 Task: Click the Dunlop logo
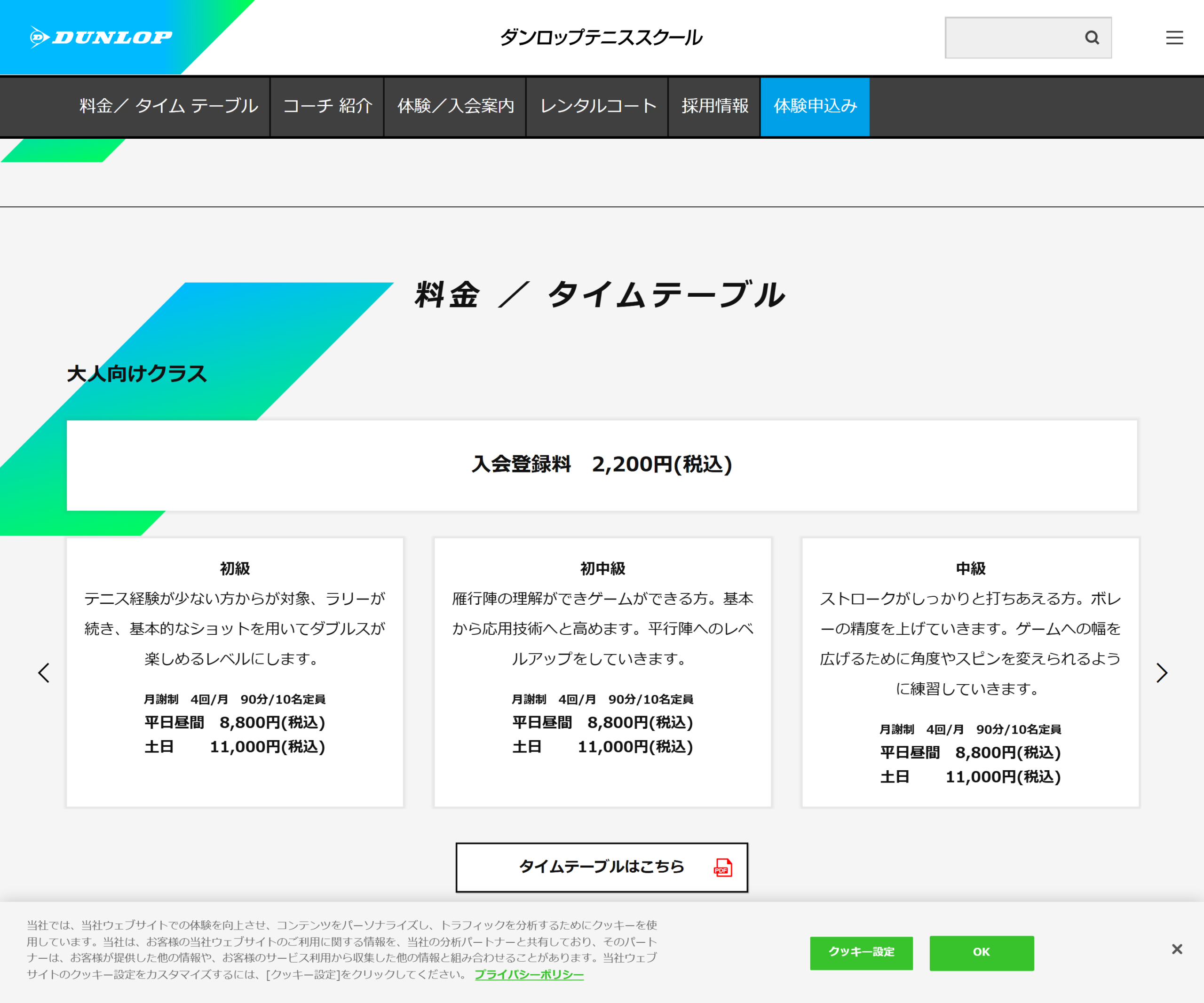[x=101, y=37]
